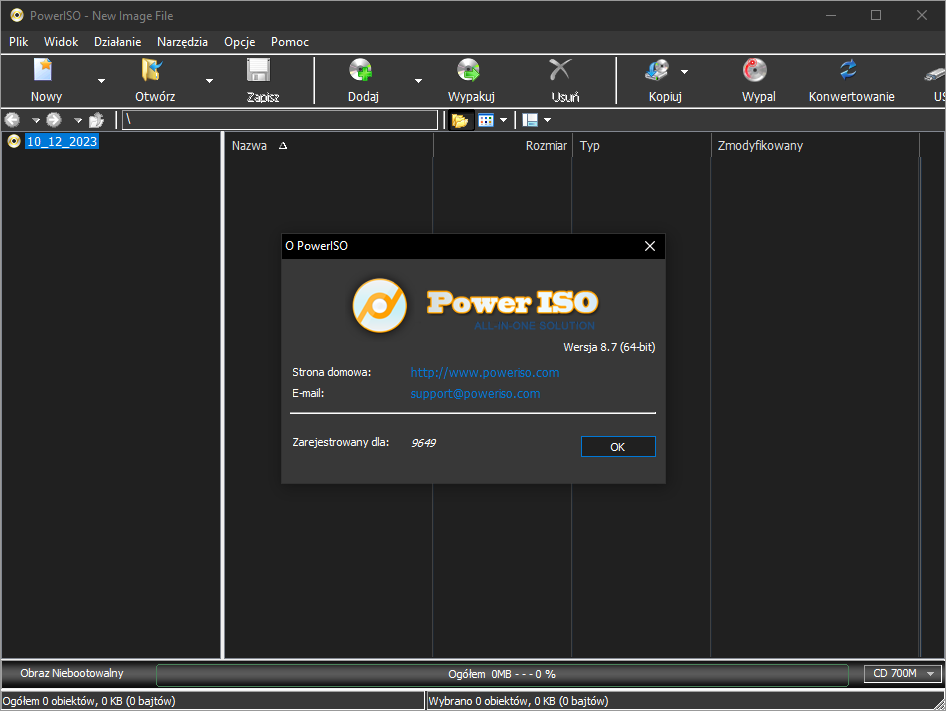This screenshot has width=946, height=711.
Task: Expand the Otwórz dropdown arrow
Action: pyautogui.click(x=209, y=80)
